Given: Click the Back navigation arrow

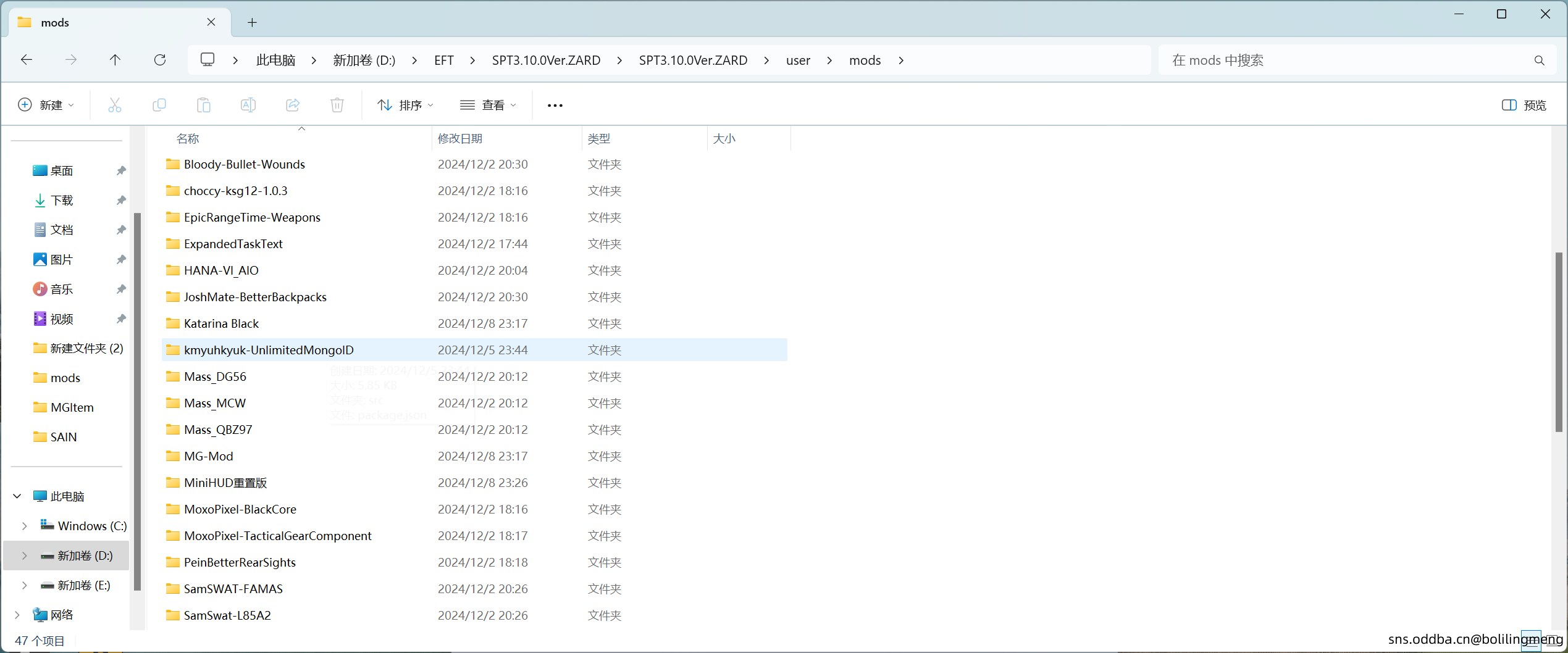Looking at the screenshot, I should [26, 59].
